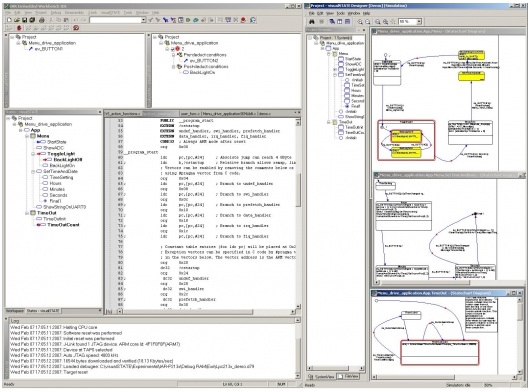Expand ToggleLight node in Designer project browser
Viewport: 530px width, 391px height.
coord(335,69)
